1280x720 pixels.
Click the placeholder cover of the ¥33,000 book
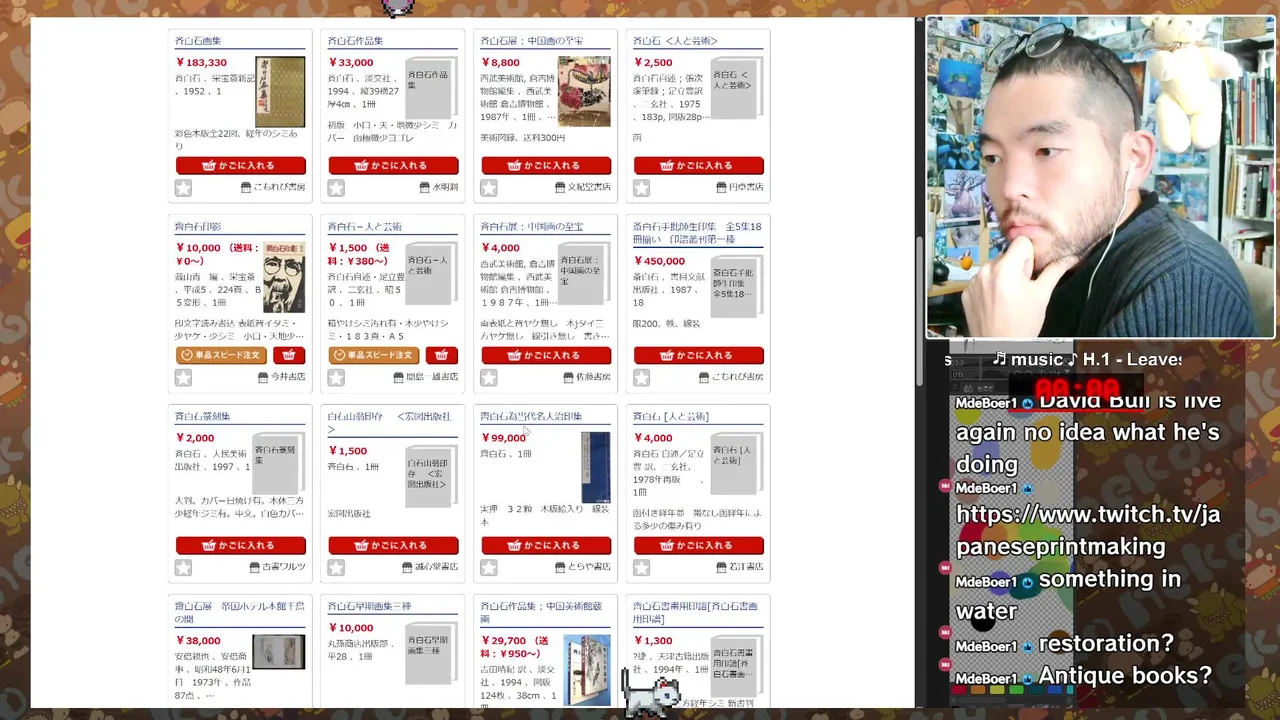pyautogui.click(x=430, y=88)
